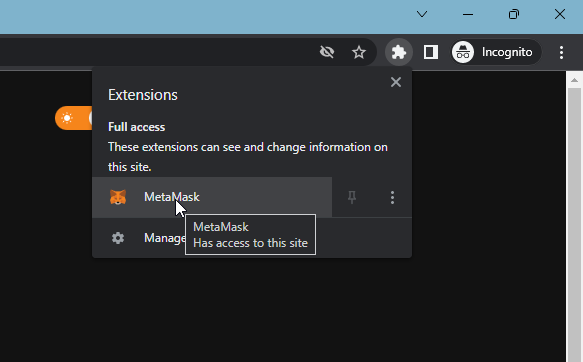Open MetaMask's more actions menu
The image size is (583, 362).
[392, 197]
